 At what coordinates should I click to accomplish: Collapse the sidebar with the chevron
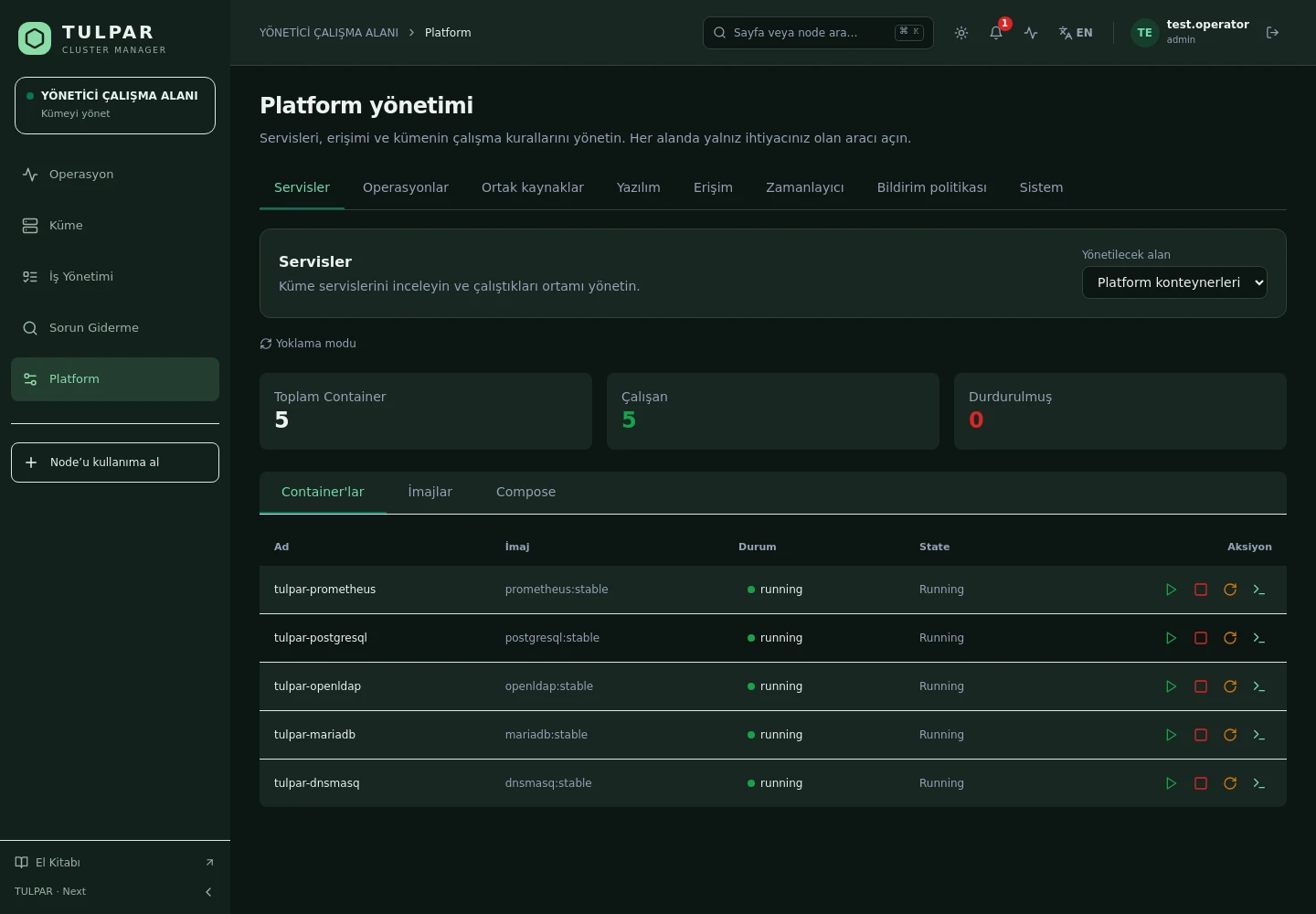click(208, 892)
